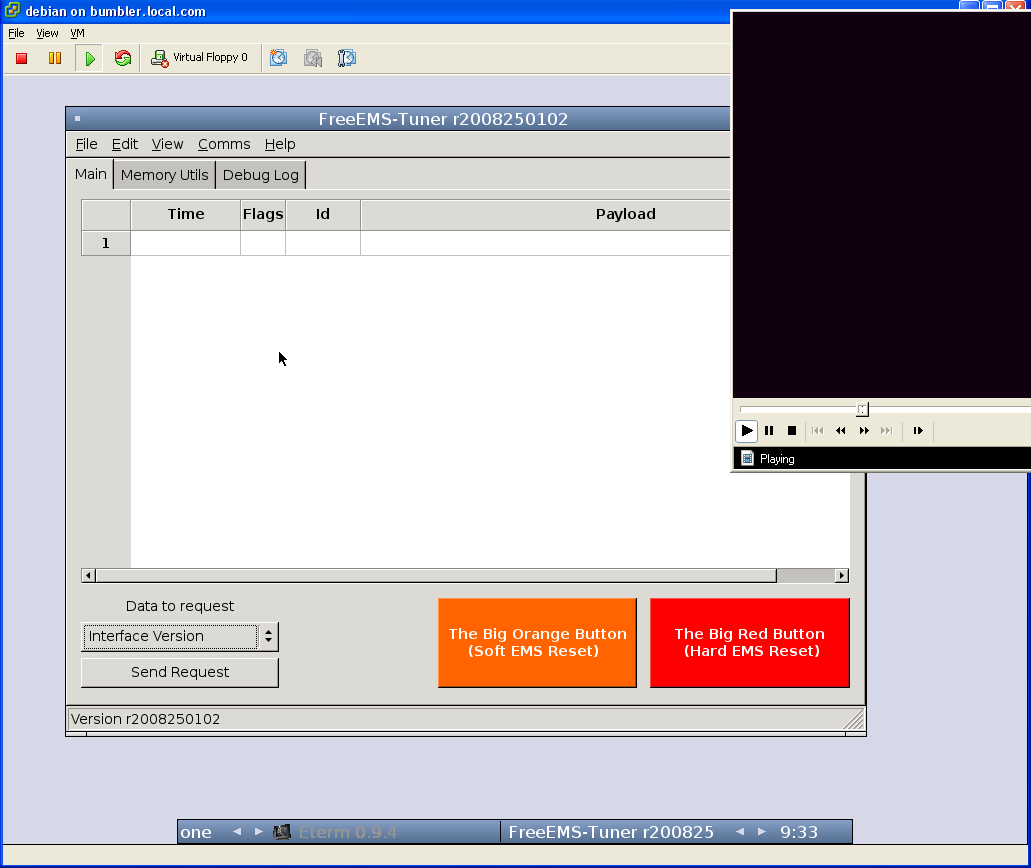
Task: Click the Eterm terminal icon in taskbar
Action: (282, 832)
